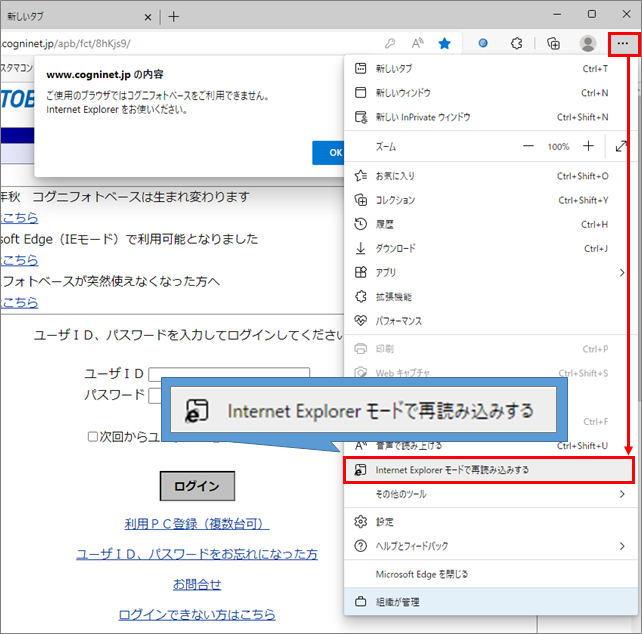This screenshot has width=642, height=634.
Task: Open the Edge settings and more menu
Action: [623, 43]
